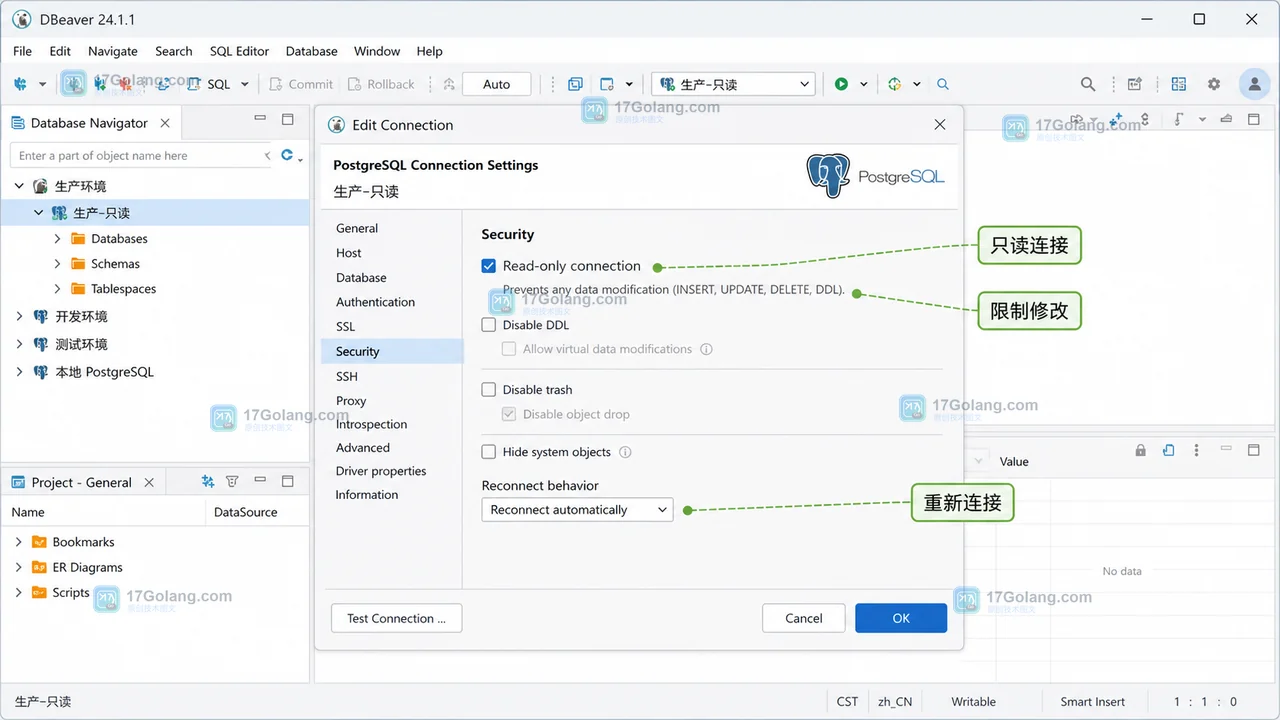Open the Database menu

point(312,51)
